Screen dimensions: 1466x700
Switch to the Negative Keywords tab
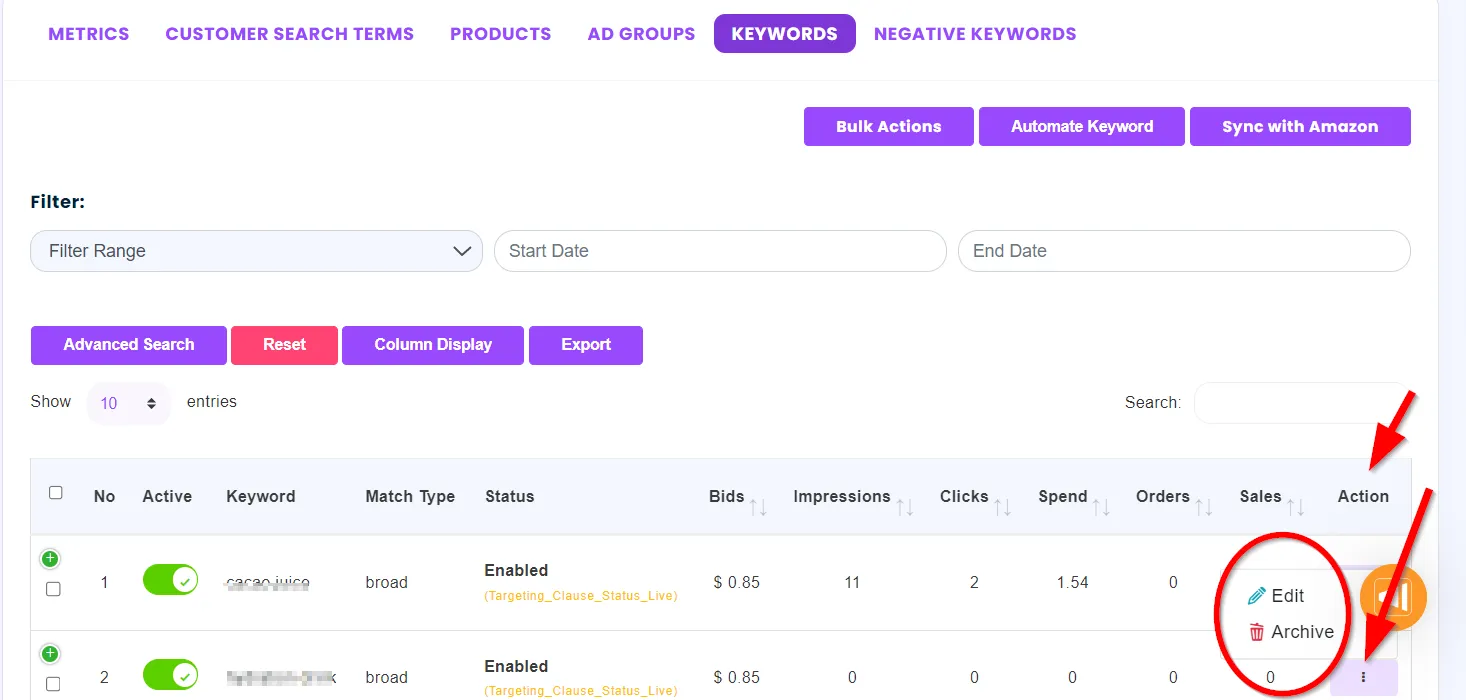(x=974, y=34)
